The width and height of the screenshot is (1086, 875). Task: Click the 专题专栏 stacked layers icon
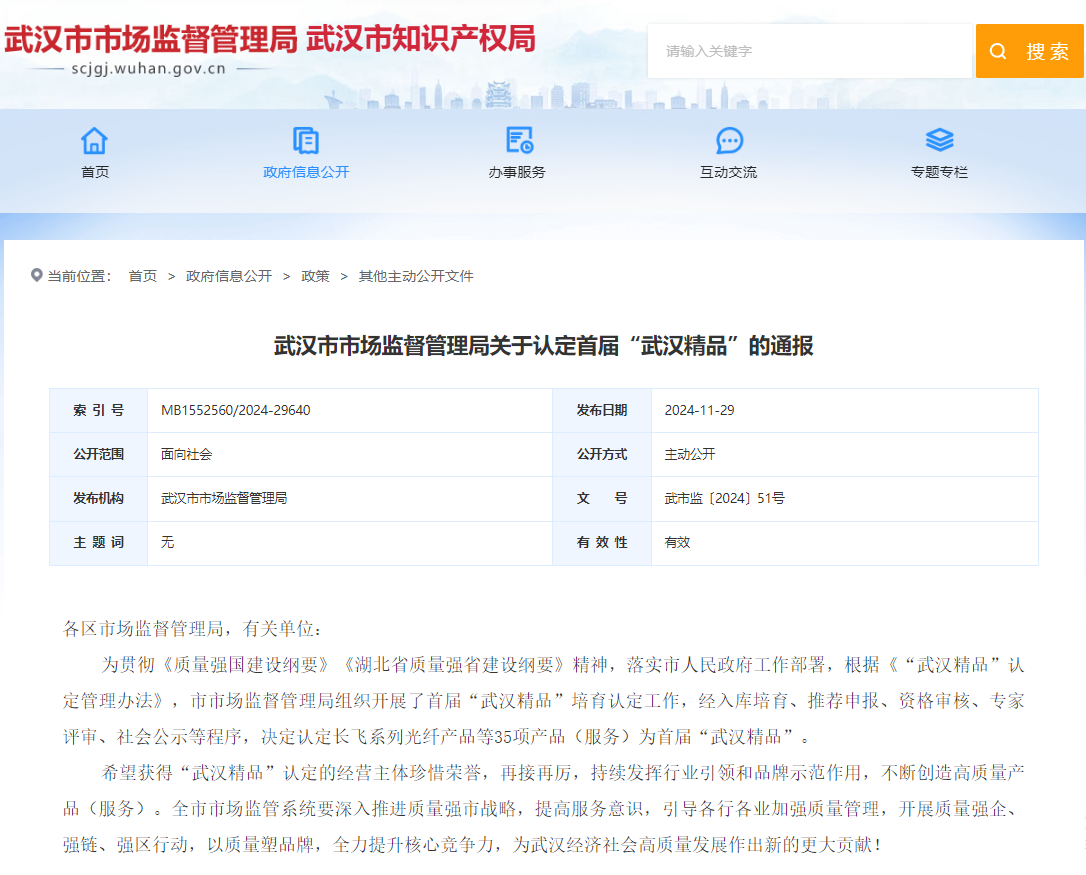tap(939, 141)
